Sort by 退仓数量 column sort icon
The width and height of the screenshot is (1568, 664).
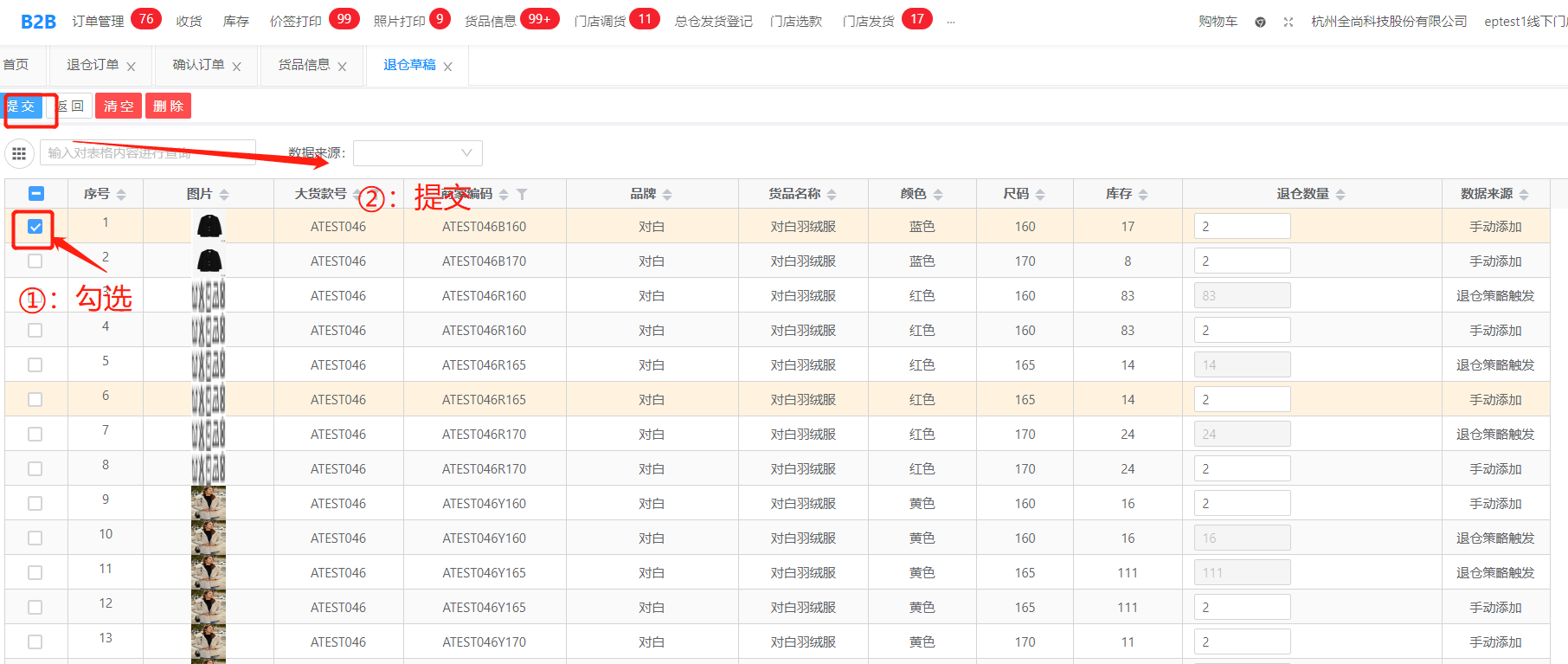pos(1340,194)
